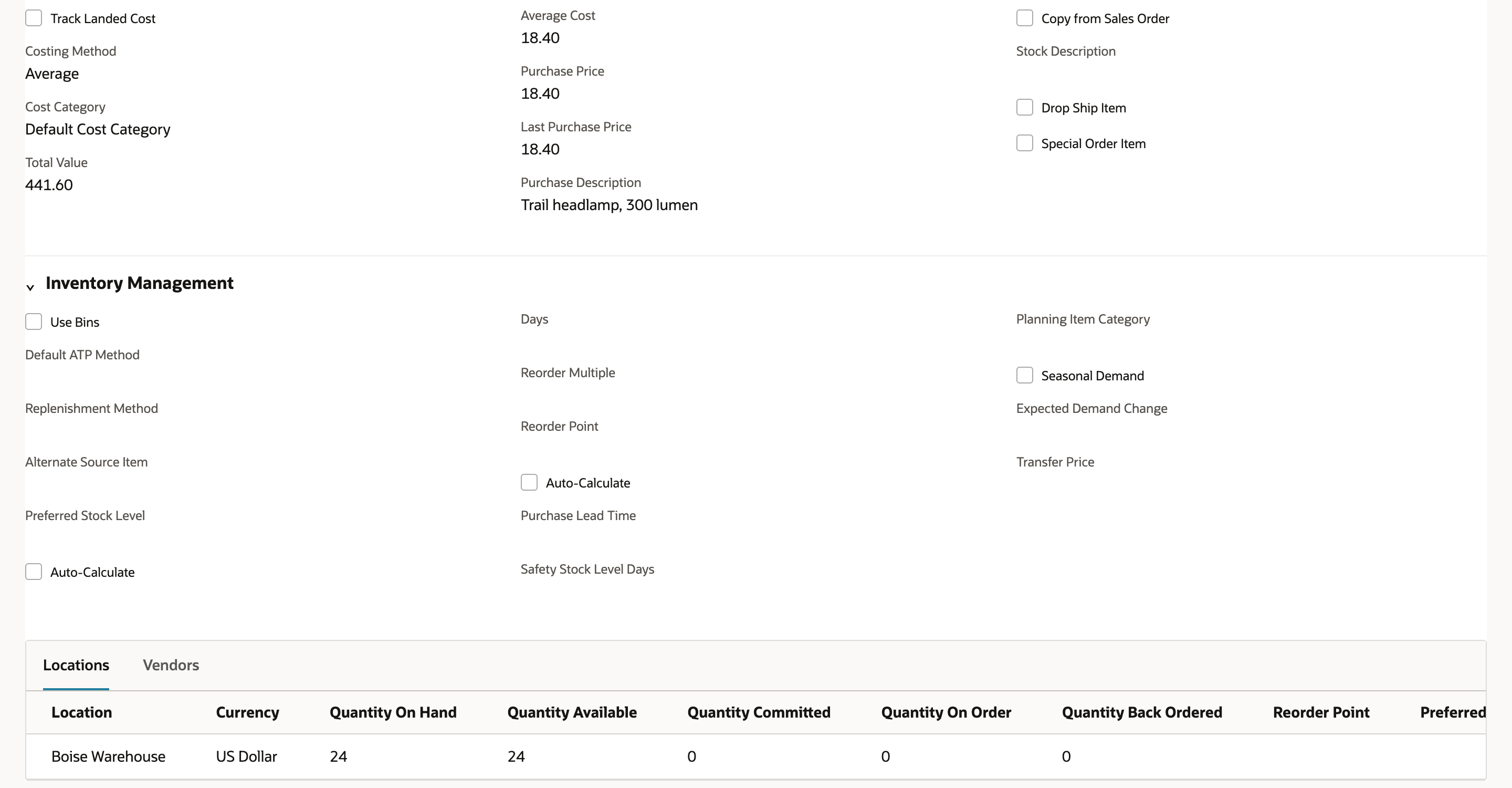Check the Seasonal Demand box
This screenshot has height=788, width=1512.
(1024, 375)
